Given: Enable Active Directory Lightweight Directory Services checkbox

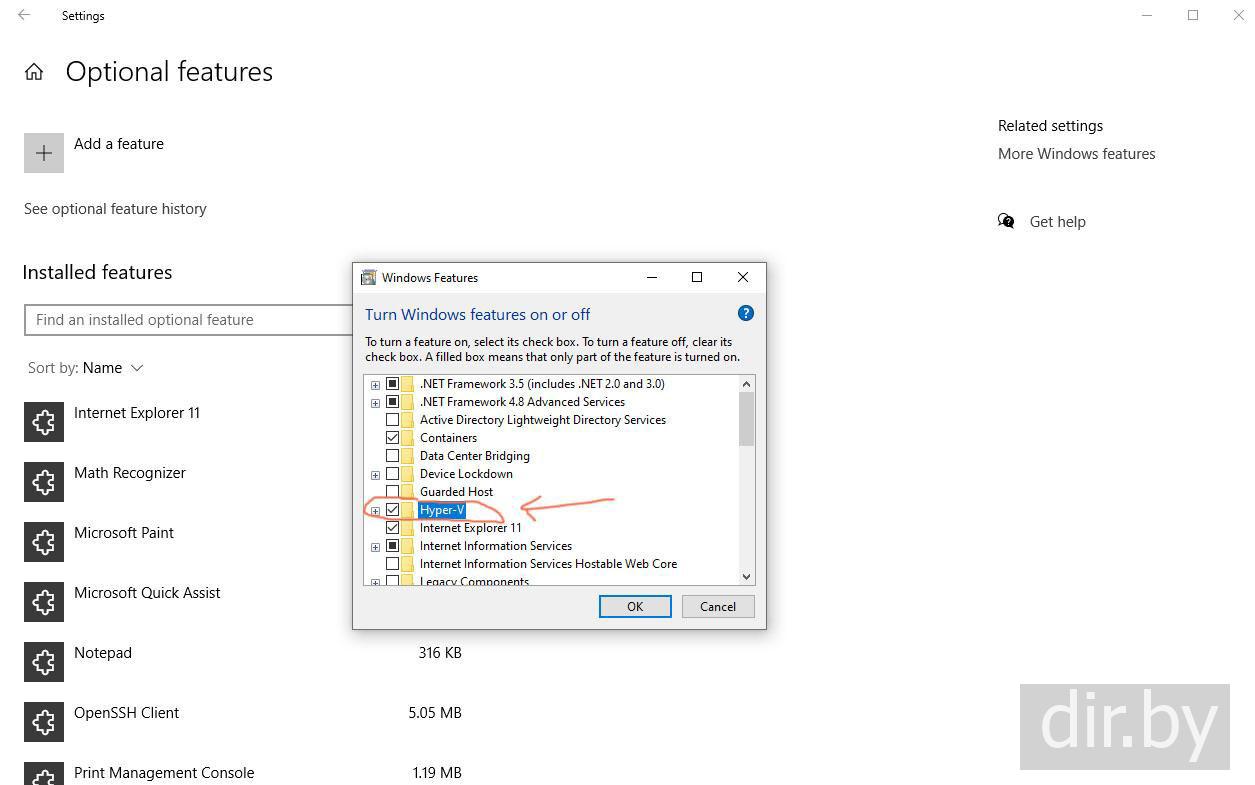Looking at the screenshot, I should tap(392, 420).
